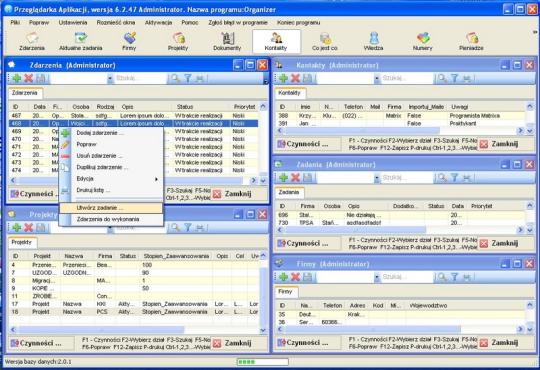Image resolution: width=540 pixels, height=370 pixels.
Task: Open the Projekty module in main toolbar
Action: click(x=178, y=42)
